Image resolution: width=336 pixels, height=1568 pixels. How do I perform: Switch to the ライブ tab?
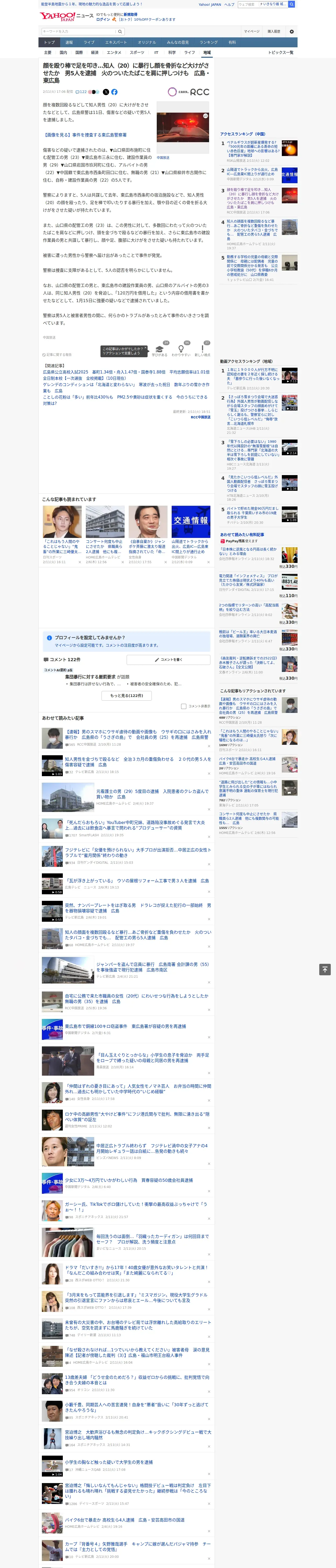point(89,42)
